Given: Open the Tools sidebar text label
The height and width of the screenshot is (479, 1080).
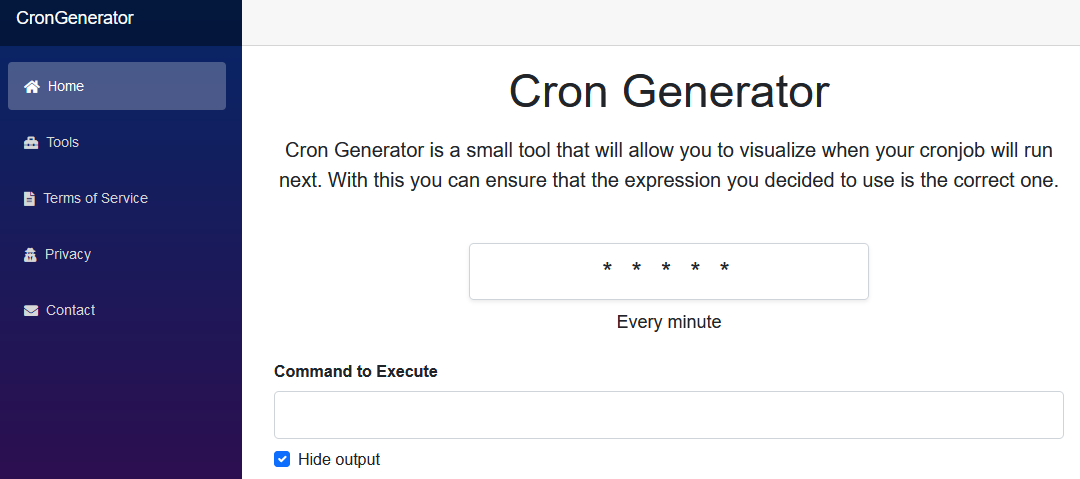Looking at the screenshot, I should tap(63, 142).
